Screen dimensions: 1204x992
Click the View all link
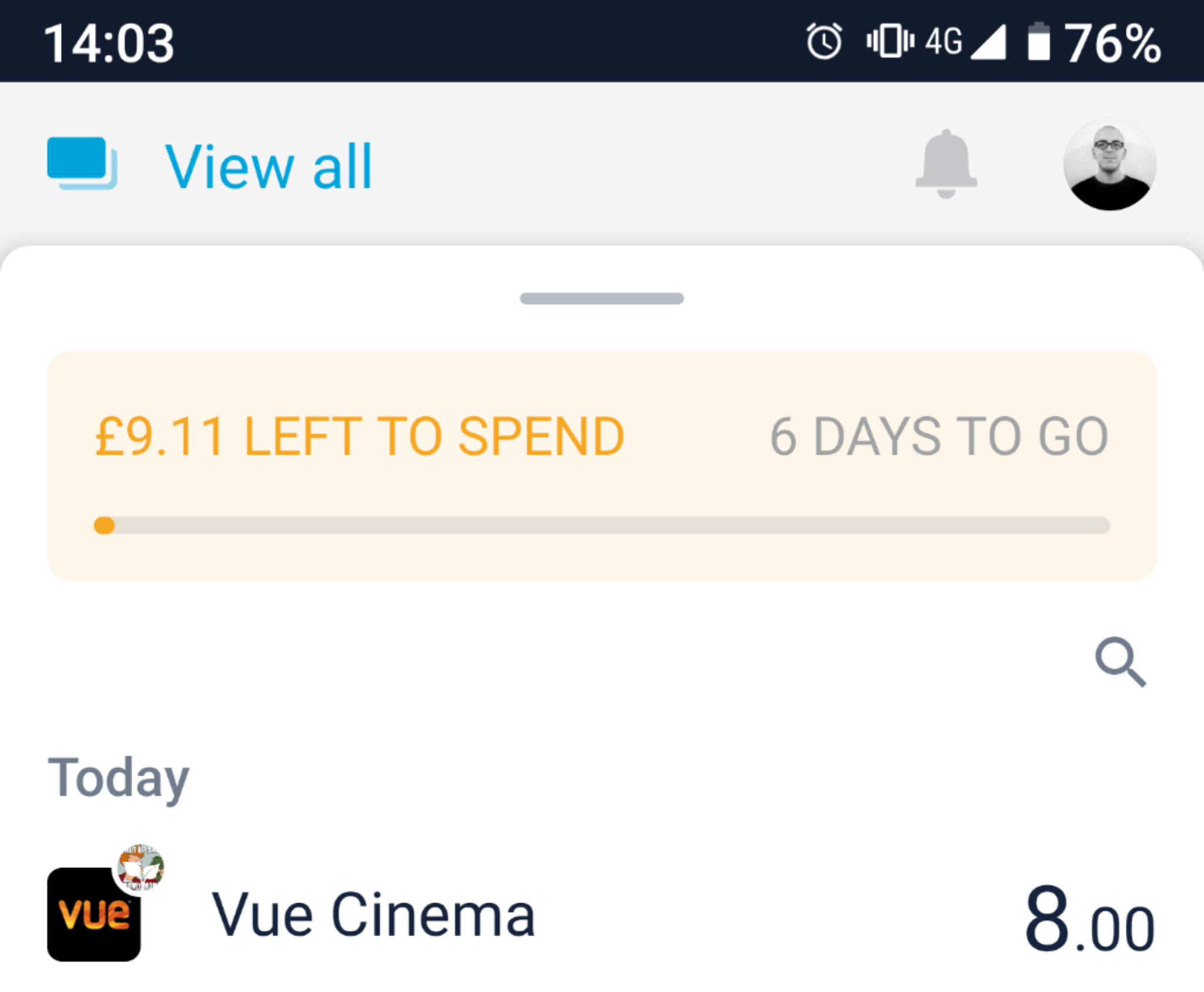pyautogui.click(x=268, y=167)
